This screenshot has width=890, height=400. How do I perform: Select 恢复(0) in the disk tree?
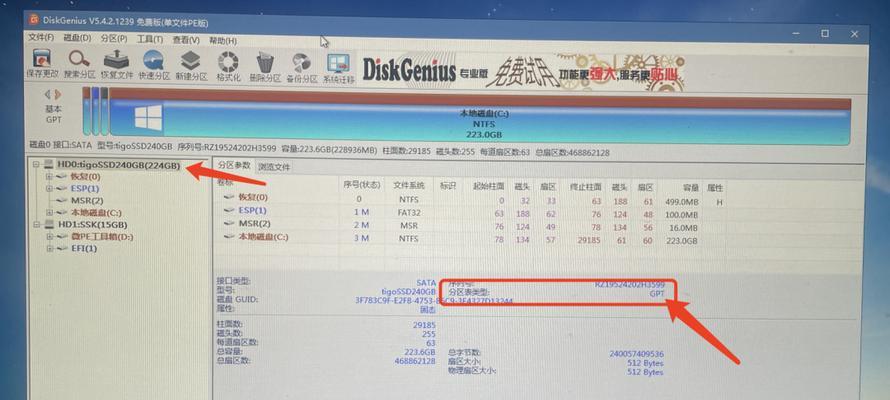85,177
